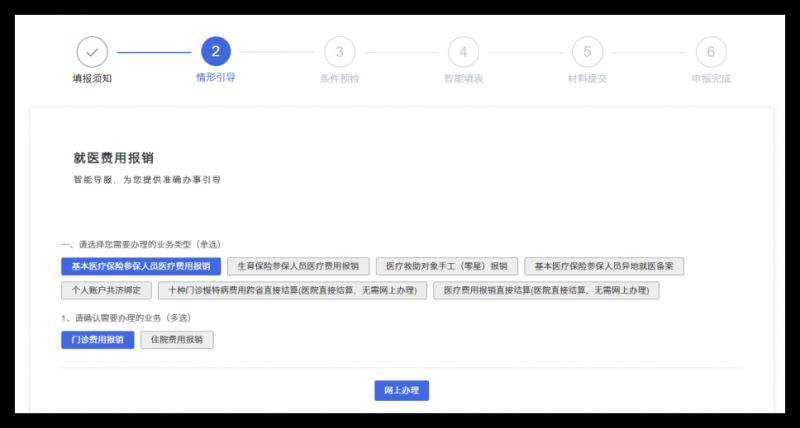Choose 基本医疗保险参保人员异地就医备案
This screenshot has width=800, height=428.
[x=604, y=266]
